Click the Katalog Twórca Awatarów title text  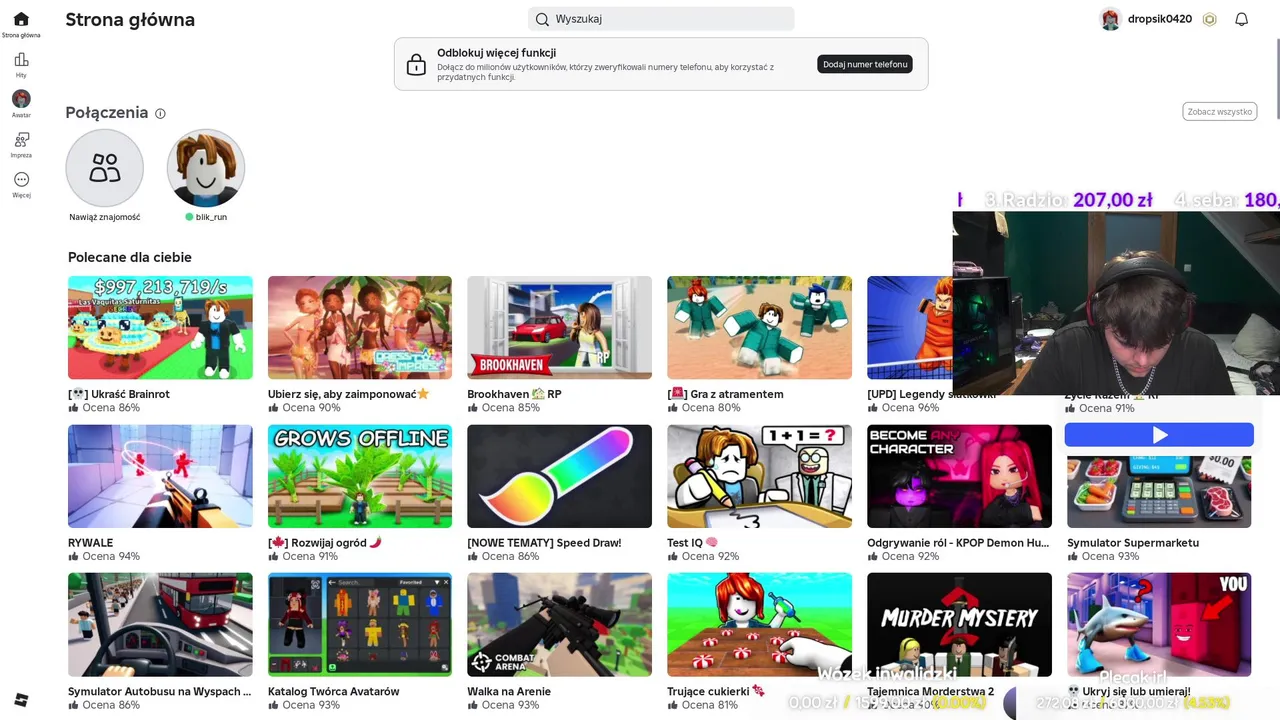pos(333,691)
